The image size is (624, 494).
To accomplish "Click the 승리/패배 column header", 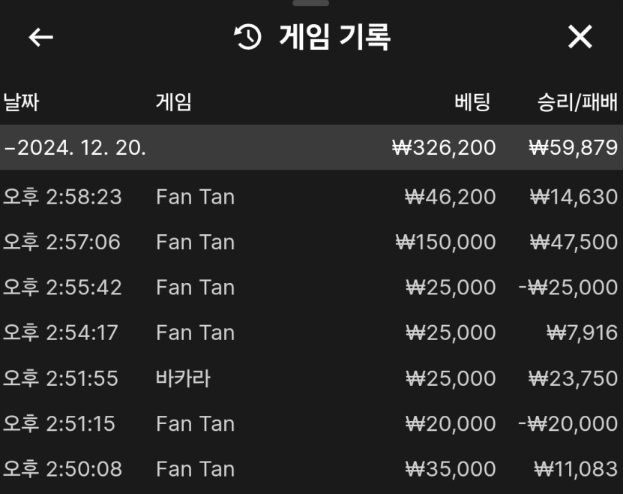I will pyautogui.click(x=577, y=101).
